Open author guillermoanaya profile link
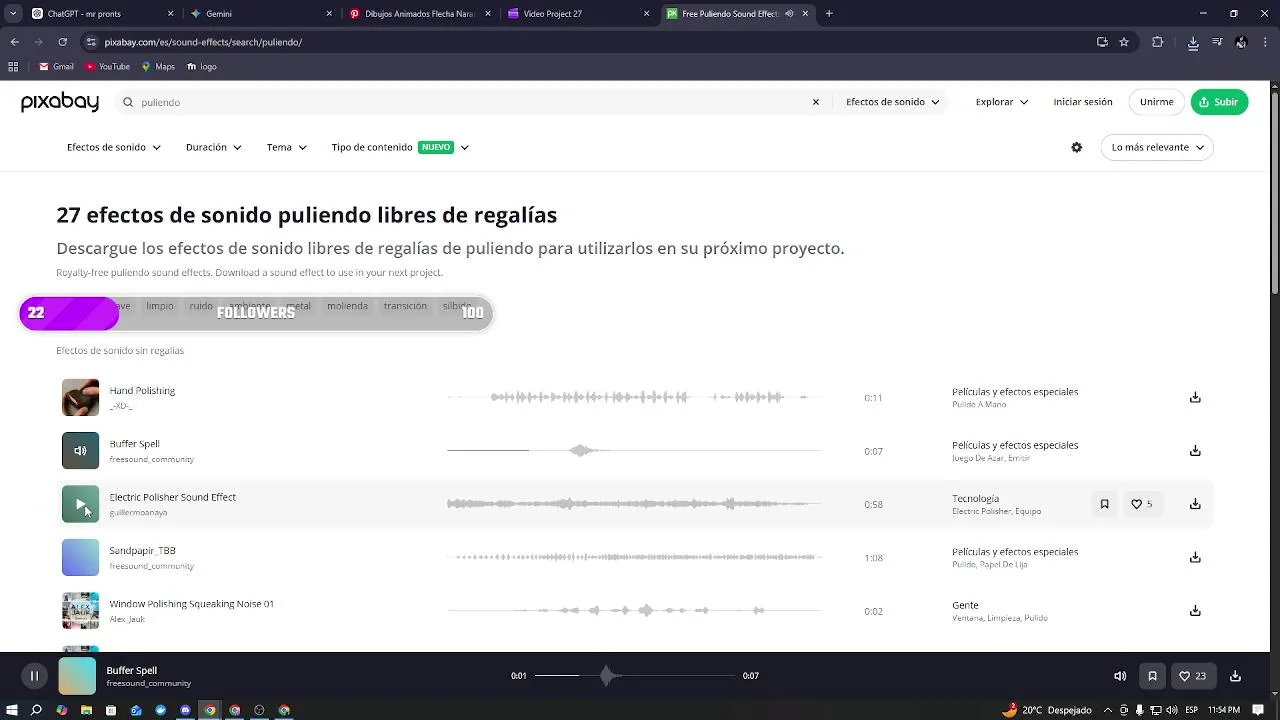Viewport: 1280px width, 720px height. (x=138, y=513)
